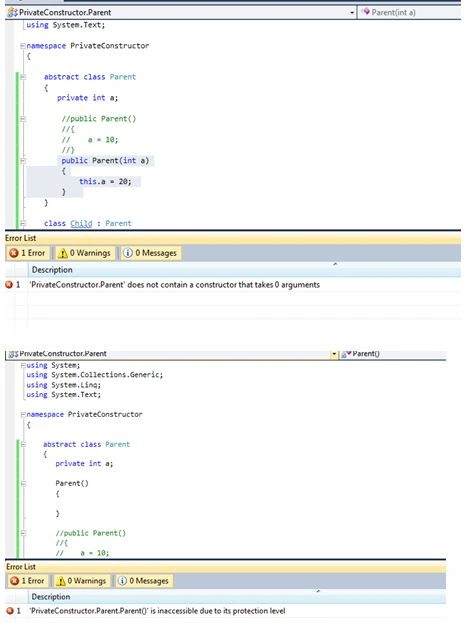Place cursor on 'using System.Collections.Generic;' line

point(95,375)
